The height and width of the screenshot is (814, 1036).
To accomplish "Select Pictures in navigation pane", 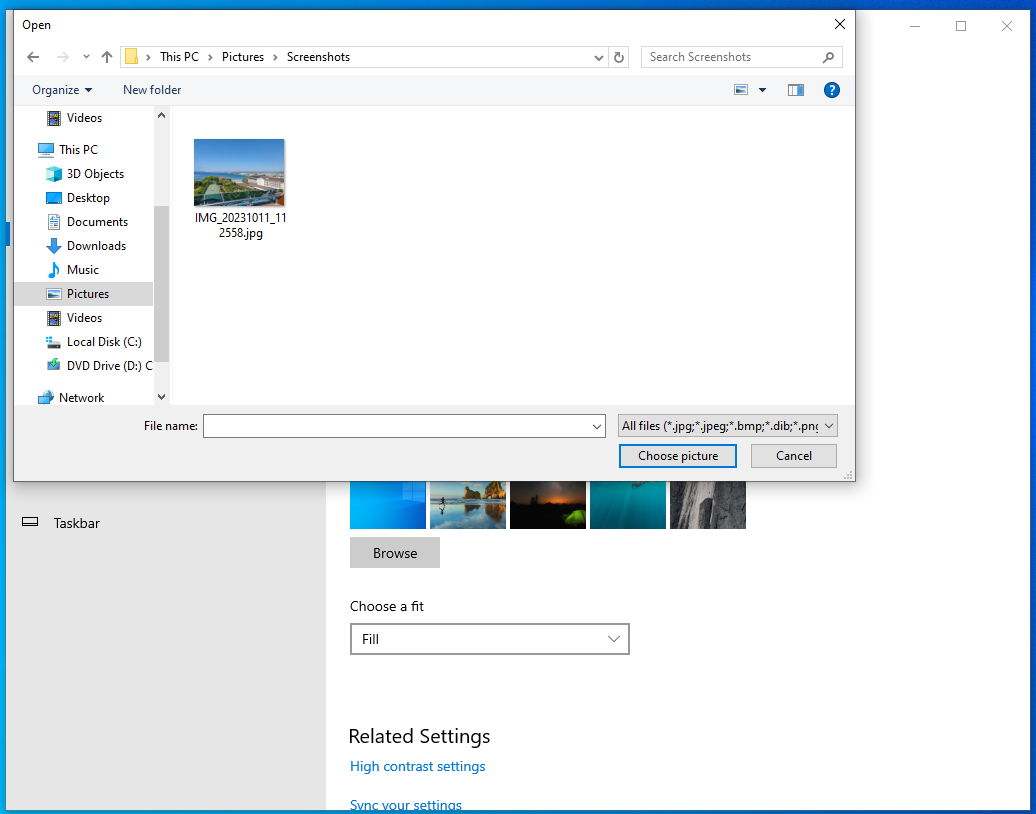I will tap(83, 294).
